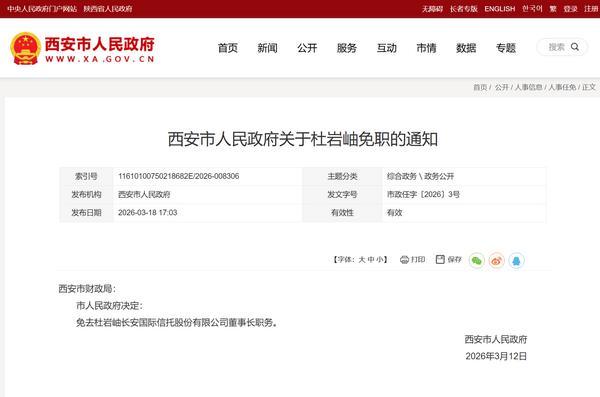600x397 pixels.
Task: Open the 市情 nav menu
Action: click(426, 48)
